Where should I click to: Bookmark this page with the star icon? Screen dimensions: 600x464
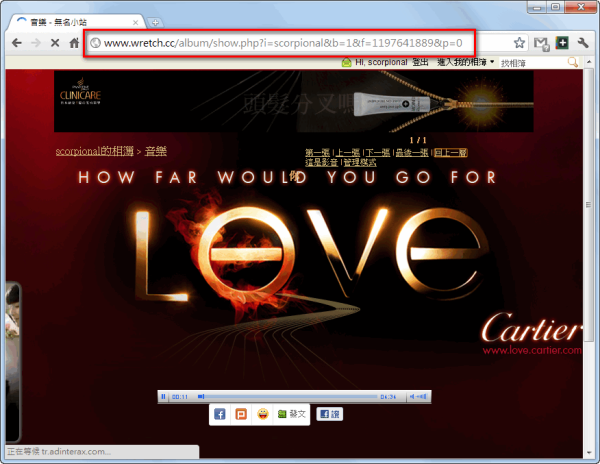[x=519, y=42]
